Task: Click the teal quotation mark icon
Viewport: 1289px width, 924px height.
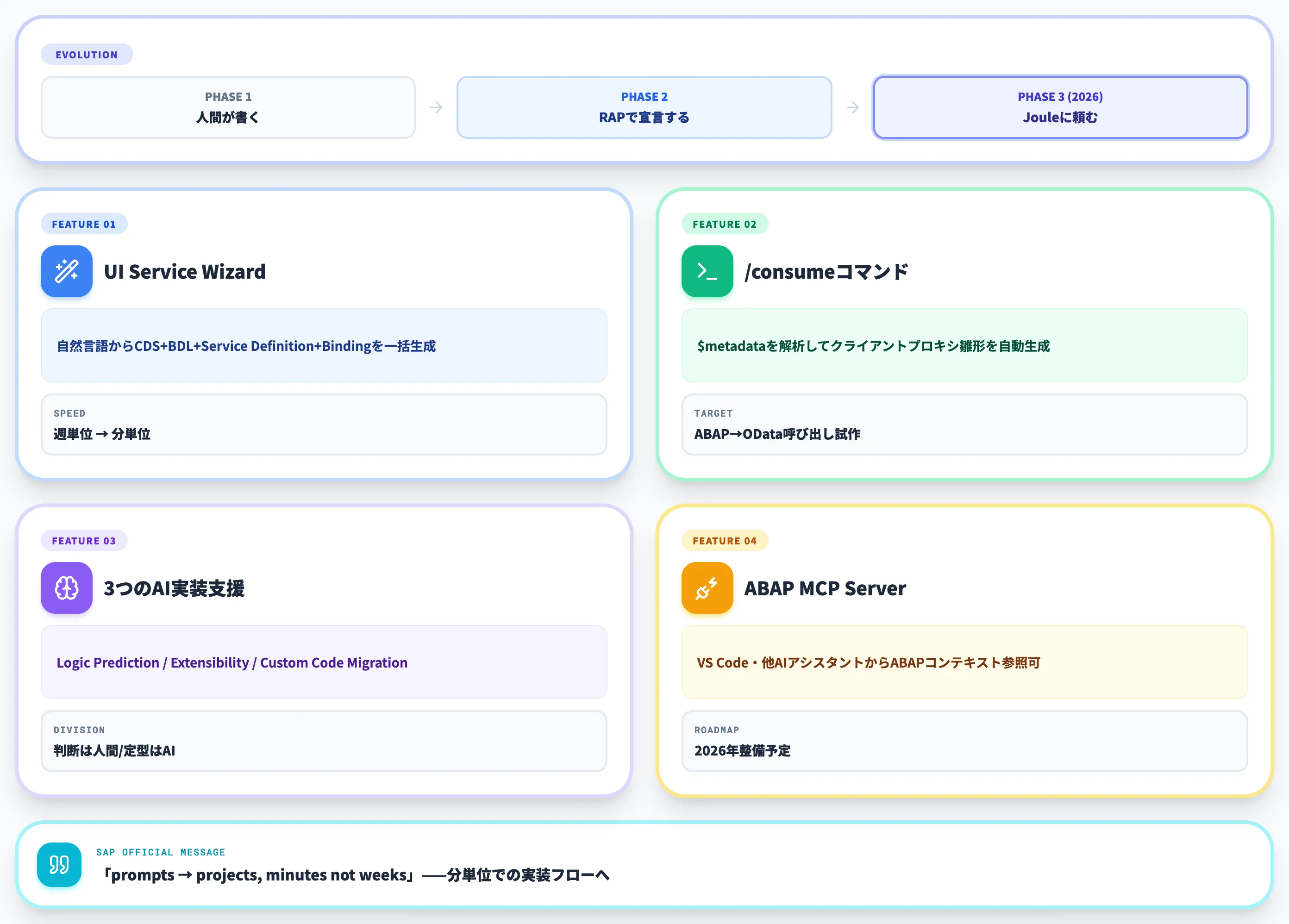Action: click(59, 864)
